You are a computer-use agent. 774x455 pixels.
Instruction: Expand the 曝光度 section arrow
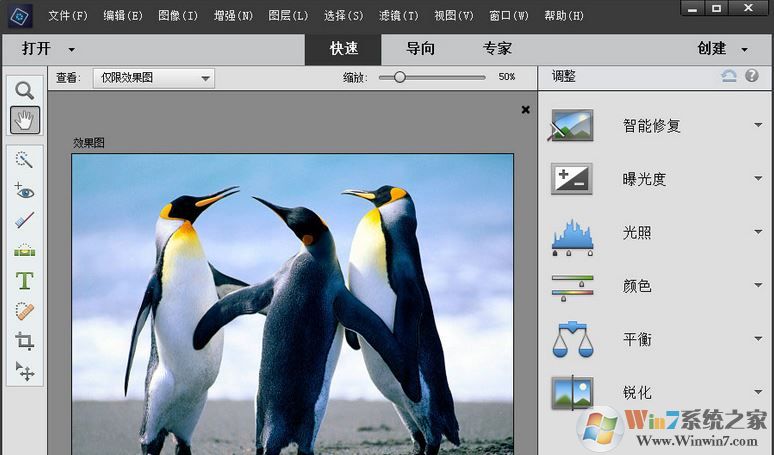click(758, 178)
